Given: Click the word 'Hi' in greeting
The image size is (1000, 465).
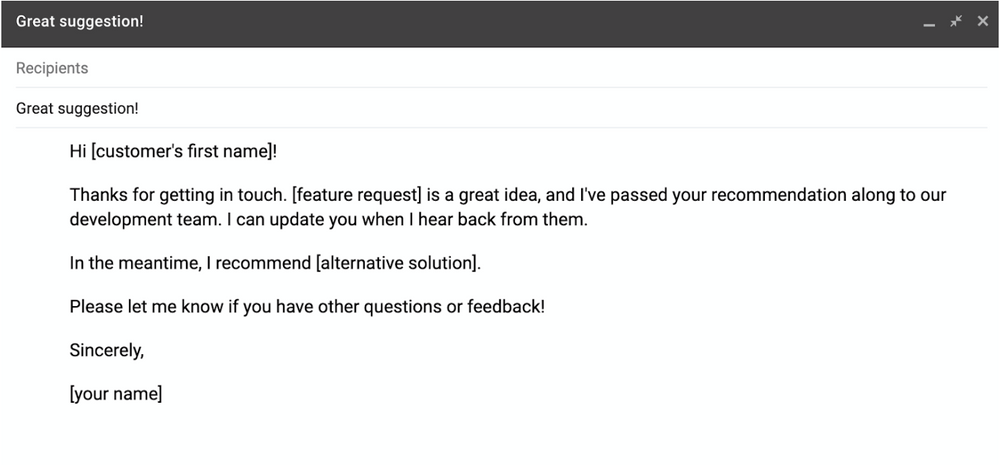Looking at the screenshot, I should pyautogui.click(x=78, y=152).
